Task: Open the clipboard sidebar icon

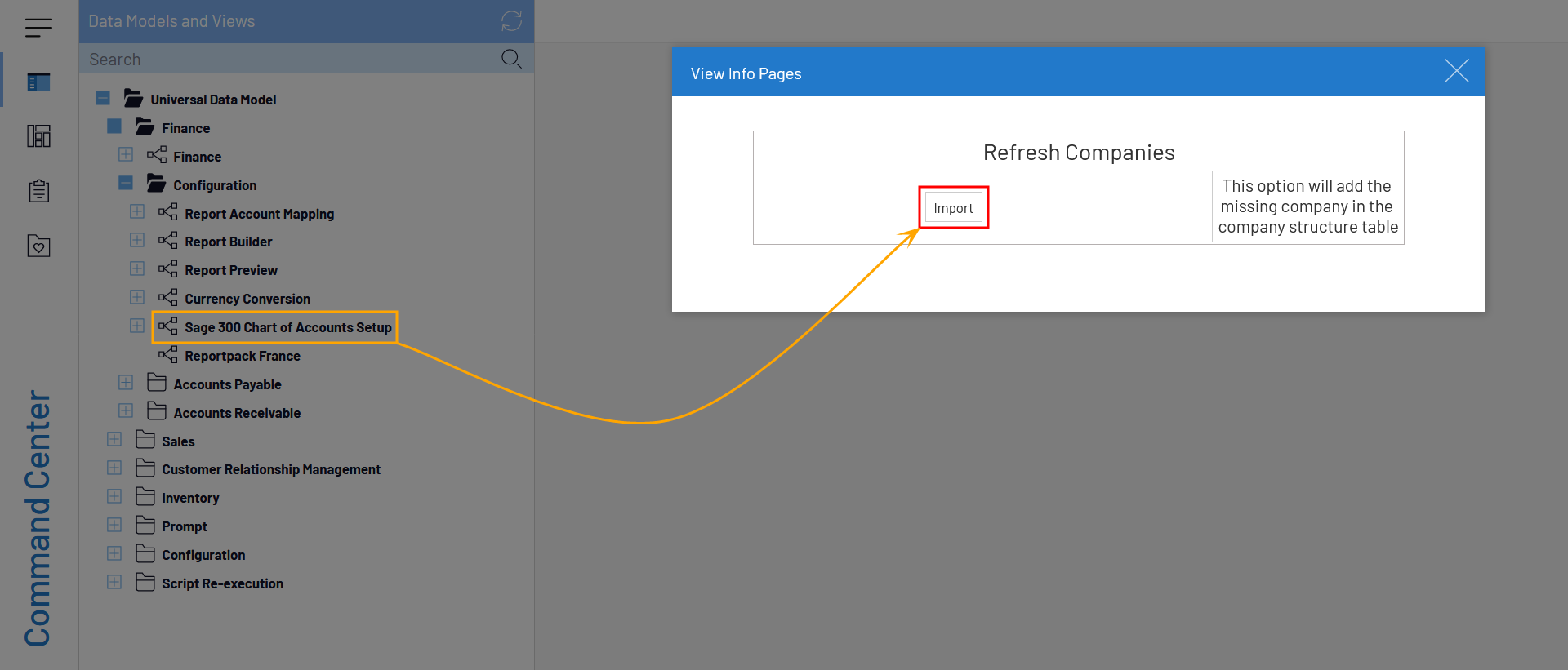Action: coord(38,191)
